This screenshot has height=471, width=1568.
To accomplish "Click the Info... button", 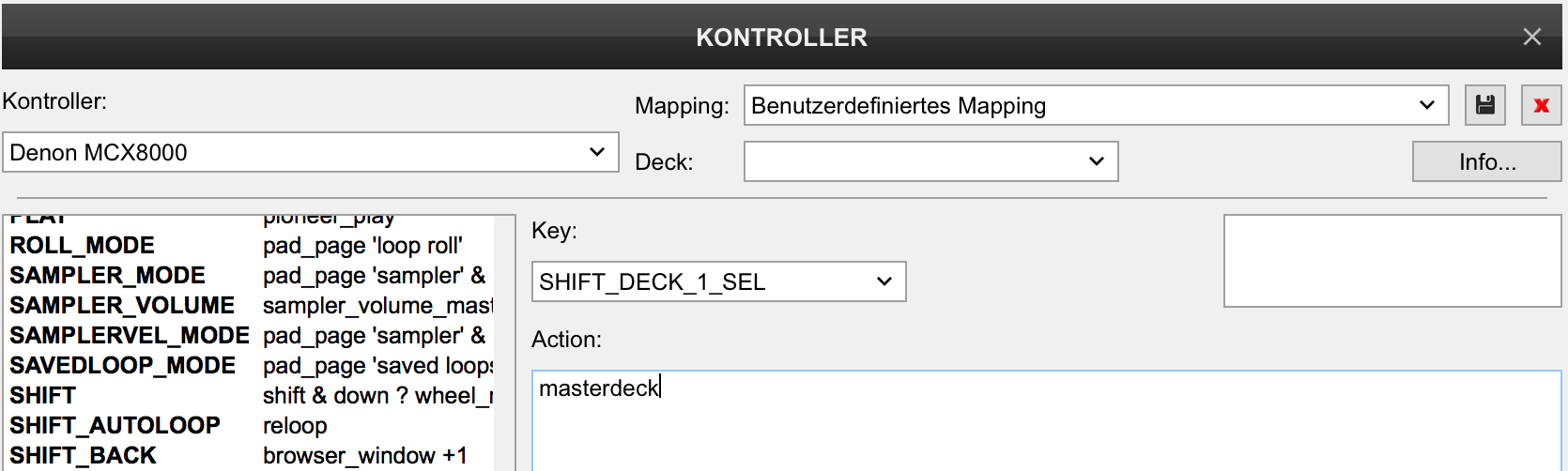I will (x=1487, y=161).
